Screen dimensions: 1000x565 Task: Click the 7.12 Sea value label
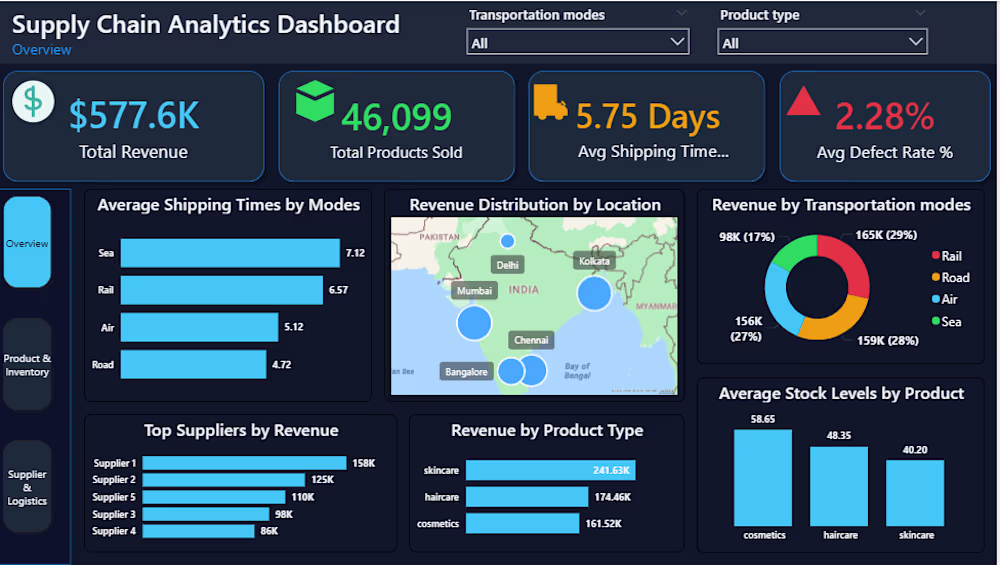coord(355,253)
